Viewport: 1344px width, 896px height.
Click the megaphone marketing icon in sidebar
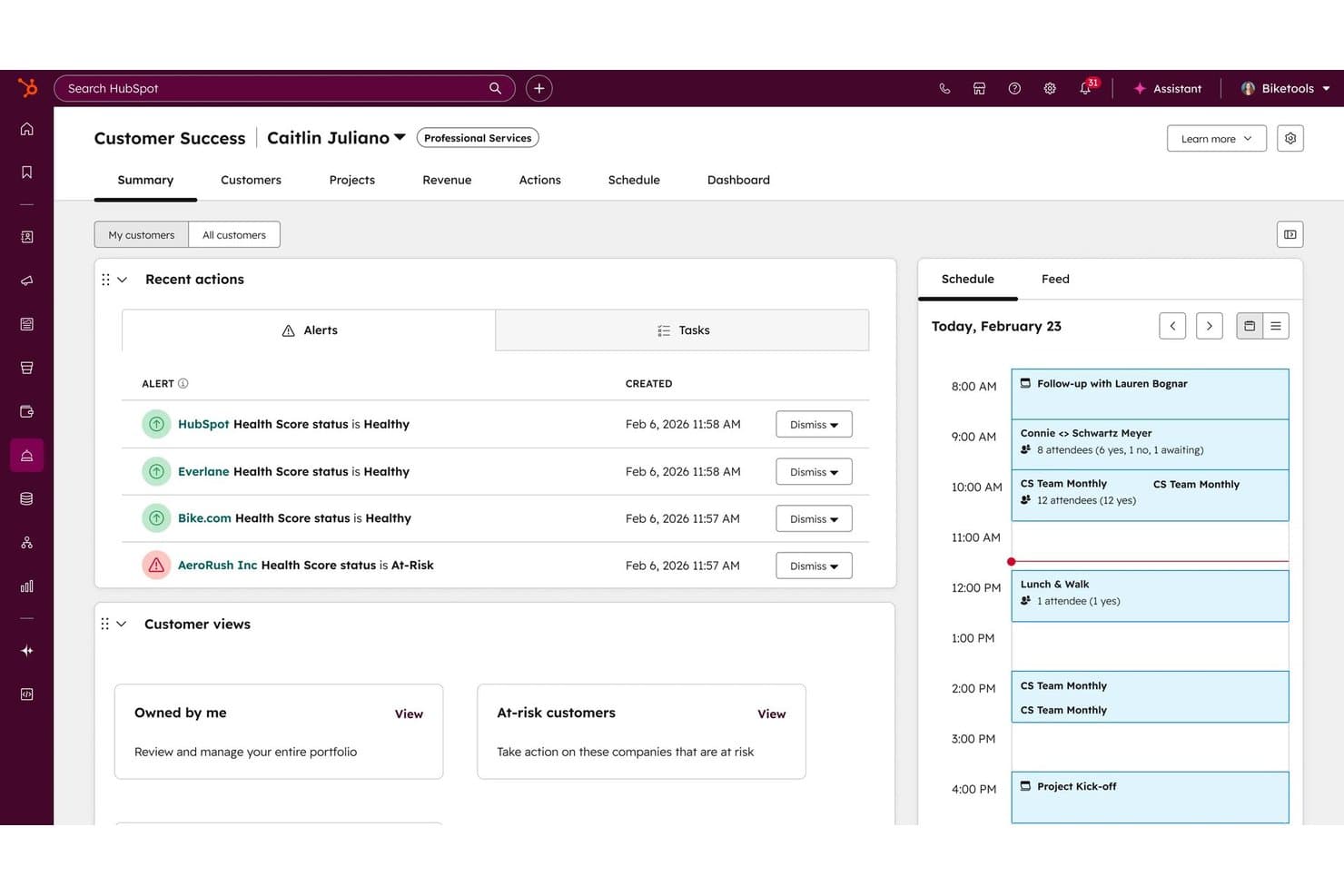27,281
